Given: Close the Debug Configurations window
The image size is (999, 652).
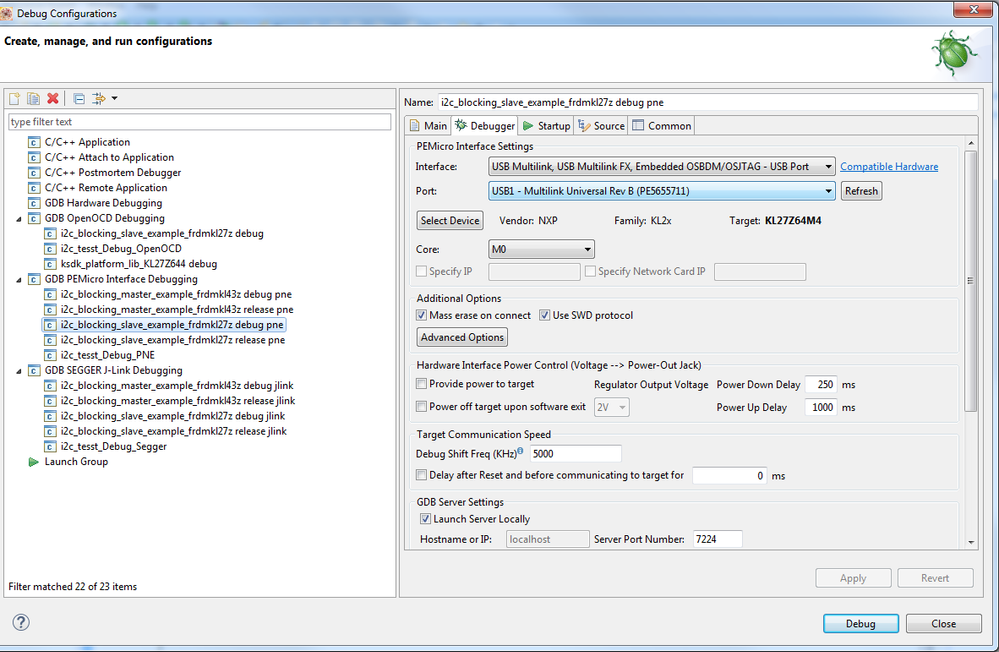Looking at the screenshot, I should [x=974, y=10].
